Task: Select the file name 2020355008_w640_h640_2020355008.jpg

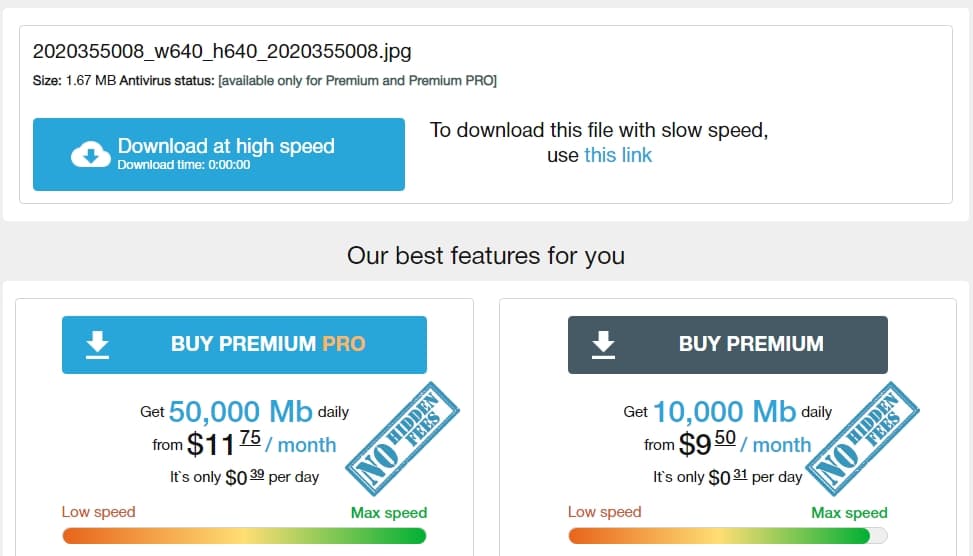Action: pos(222,51)
